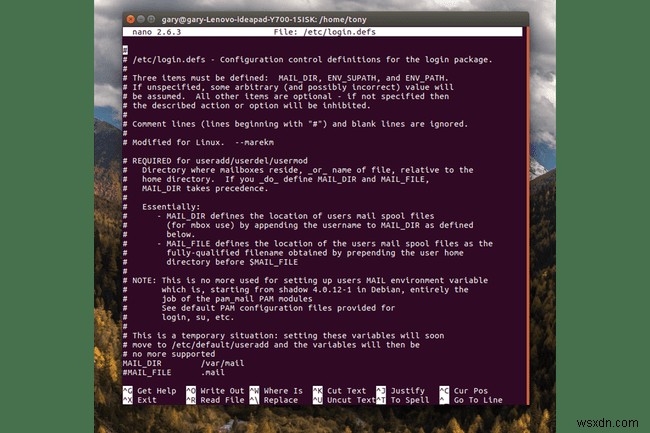This screenshot has width=650, height=433.
Task: Click the 'below.' comment line
Action: tap(159, 235)
